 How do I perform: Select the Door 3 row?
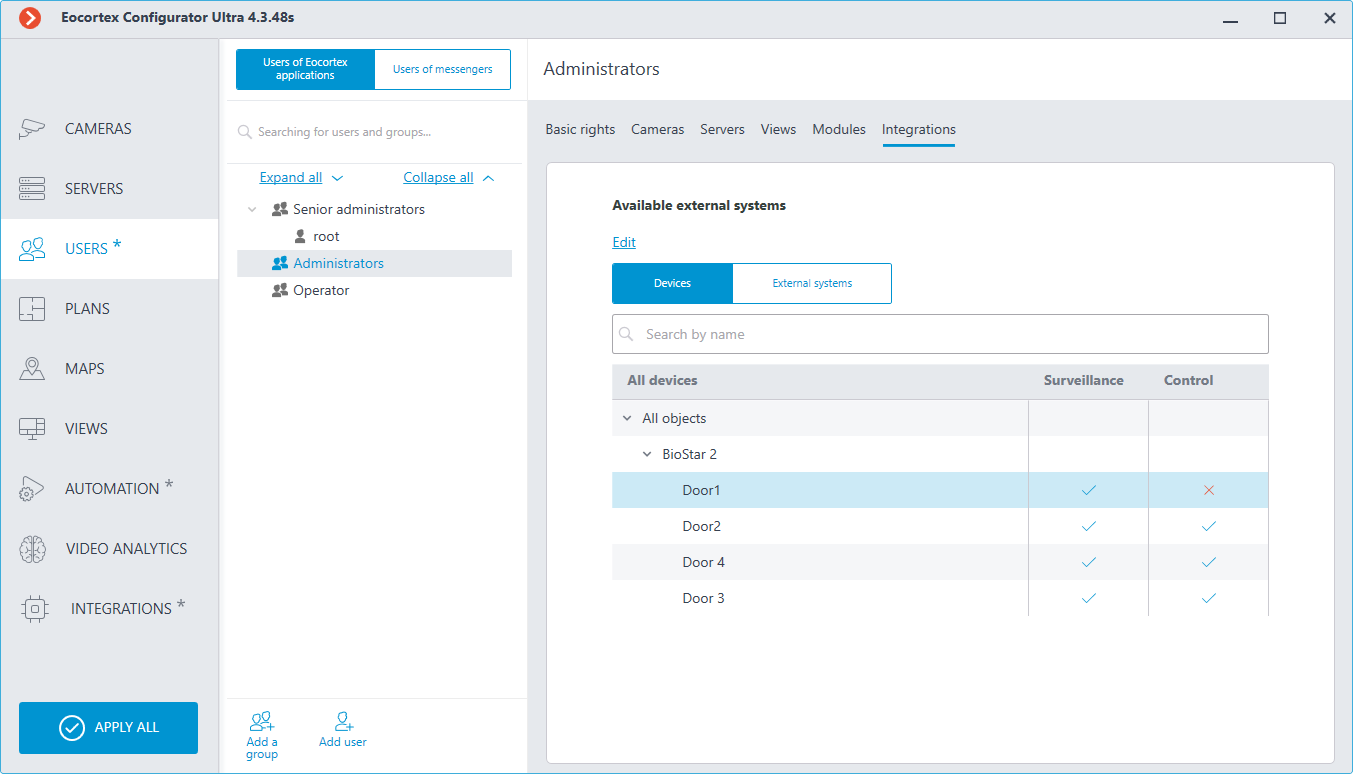(x=940, y=598)
